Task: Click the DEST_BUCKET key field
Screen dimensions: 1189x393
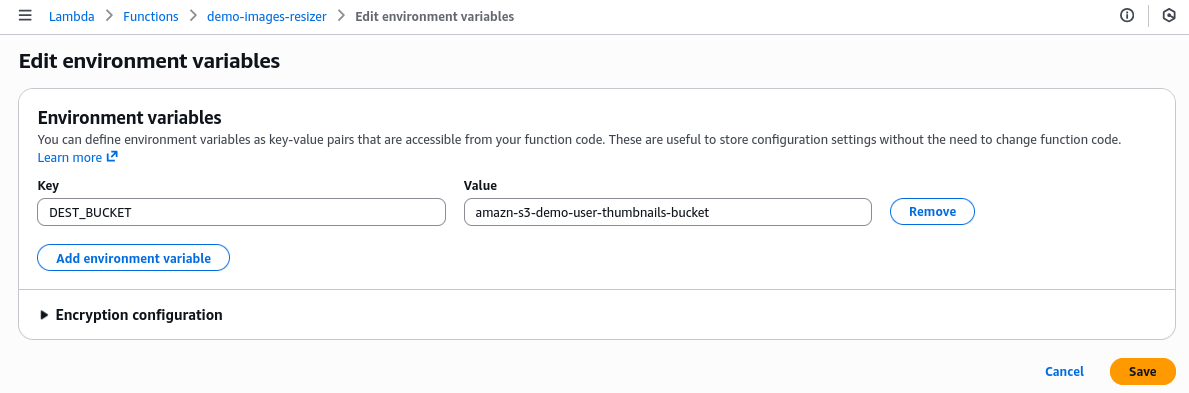Action: [x=241, y=212]
